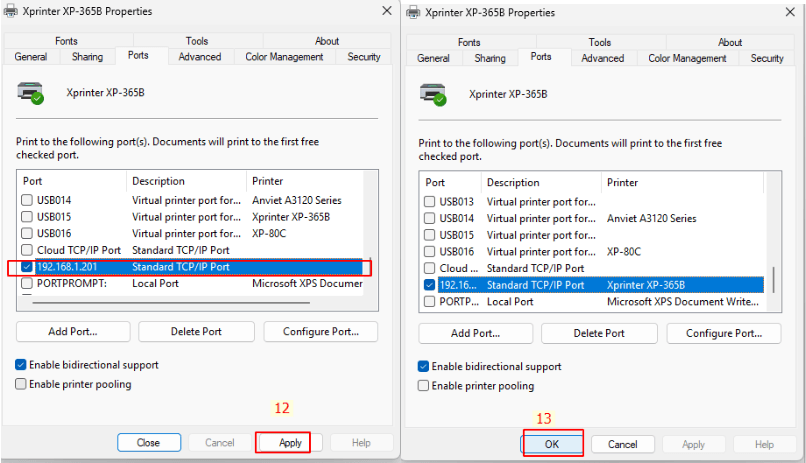Click the Cancel button in the right dialog
Screen dimensions: 806x463
(x=623, y=444)
